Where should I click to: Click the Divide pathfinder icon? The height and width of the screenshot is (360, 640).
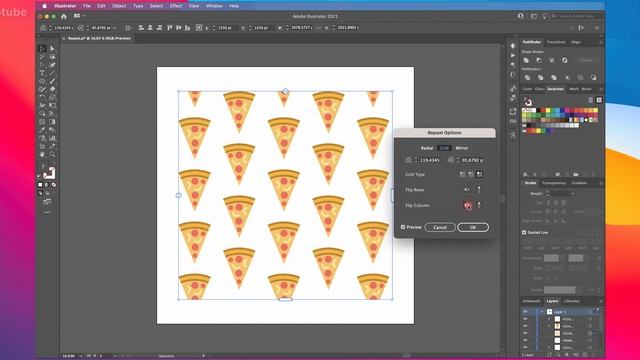[527, 78]
